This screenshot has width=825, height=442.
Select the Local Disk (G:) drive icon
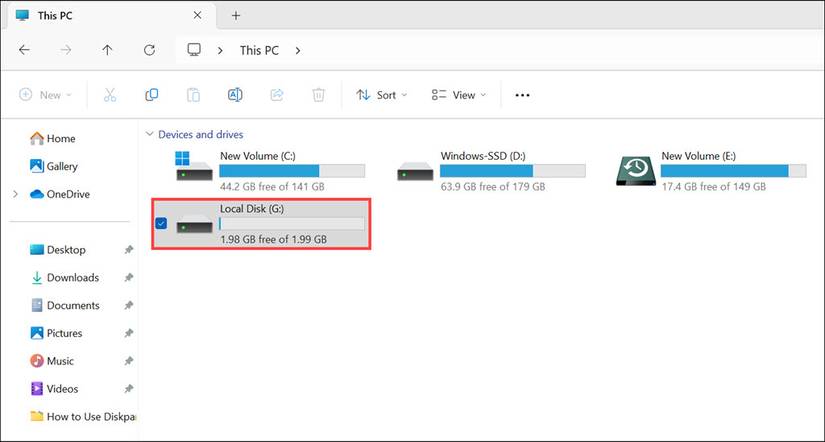point(194,224)
